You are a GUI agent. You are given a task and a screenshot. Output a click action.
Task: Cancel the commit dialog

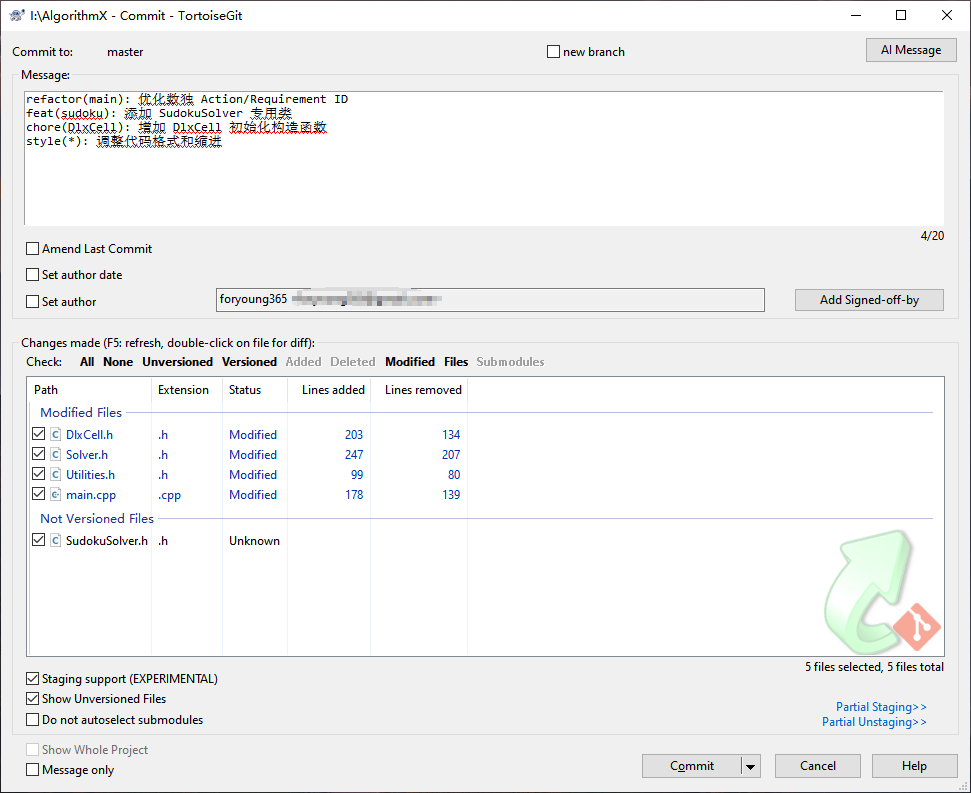pos(817,766)
